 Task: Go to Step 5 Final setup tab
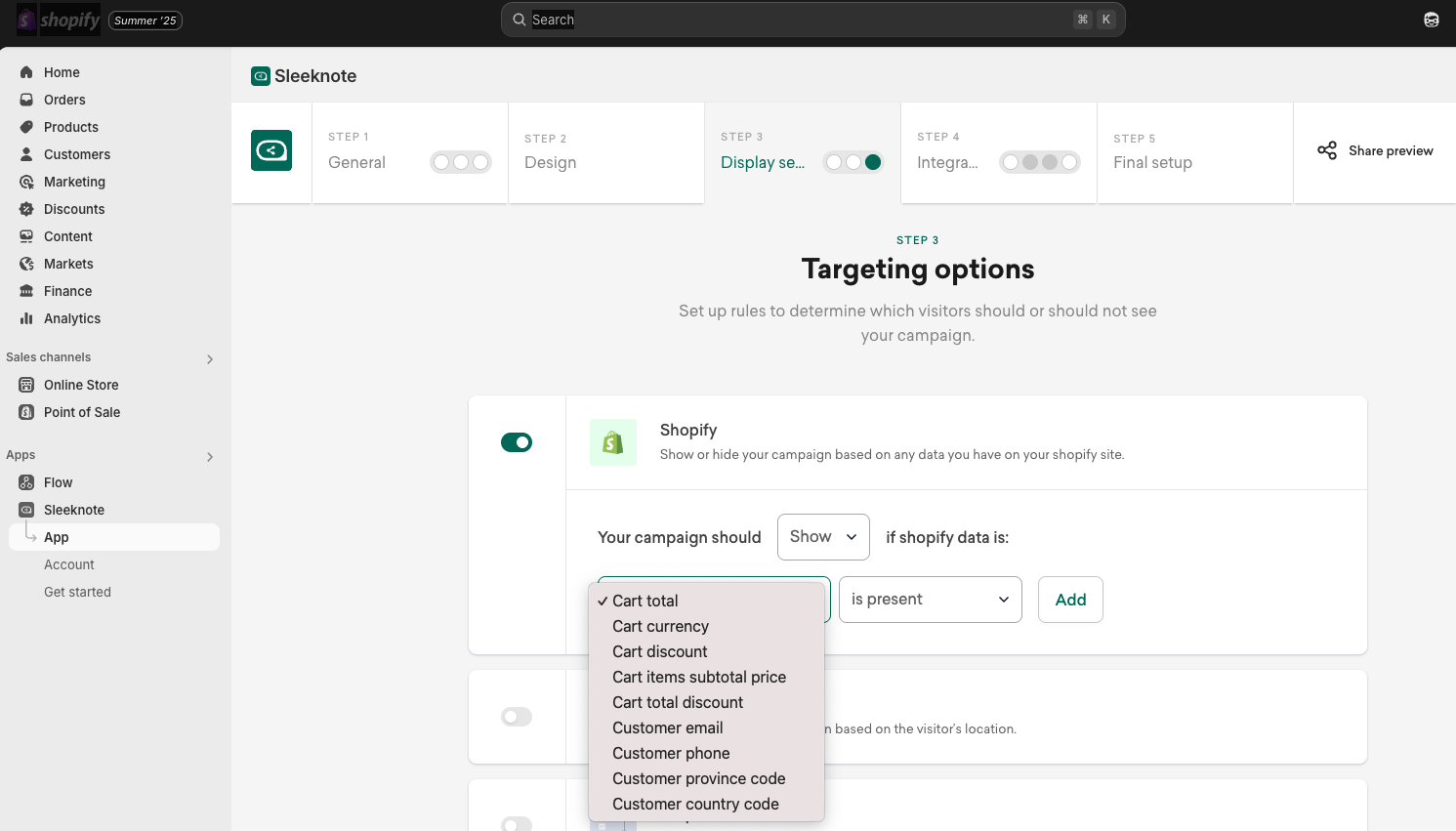(1195, 152)
